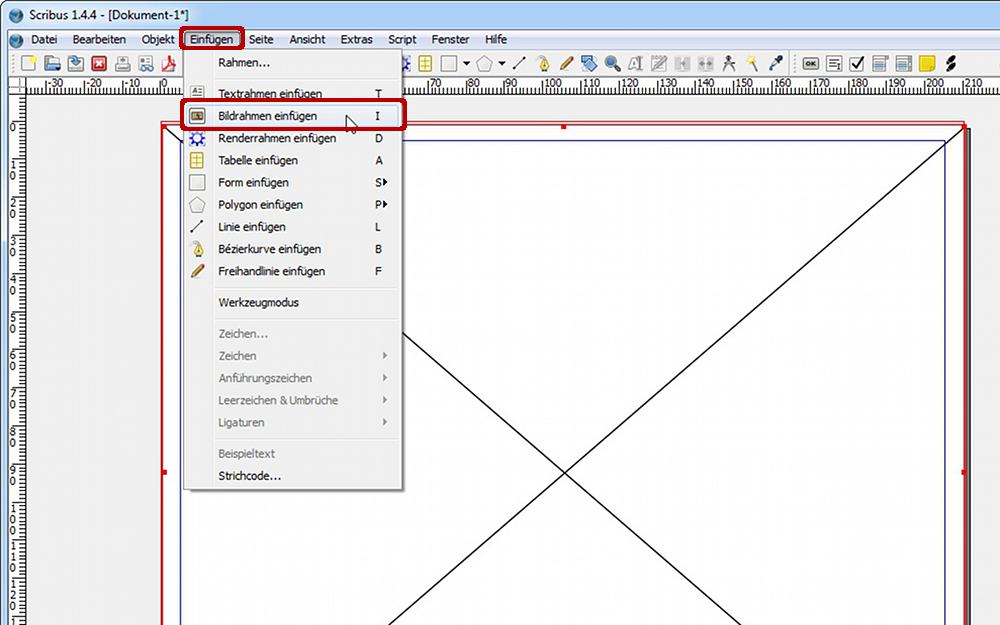The height and width of the screenshot is (625, 1000).
Task: Choose Linie einfügen menu entry
Action: click(293, 227)
